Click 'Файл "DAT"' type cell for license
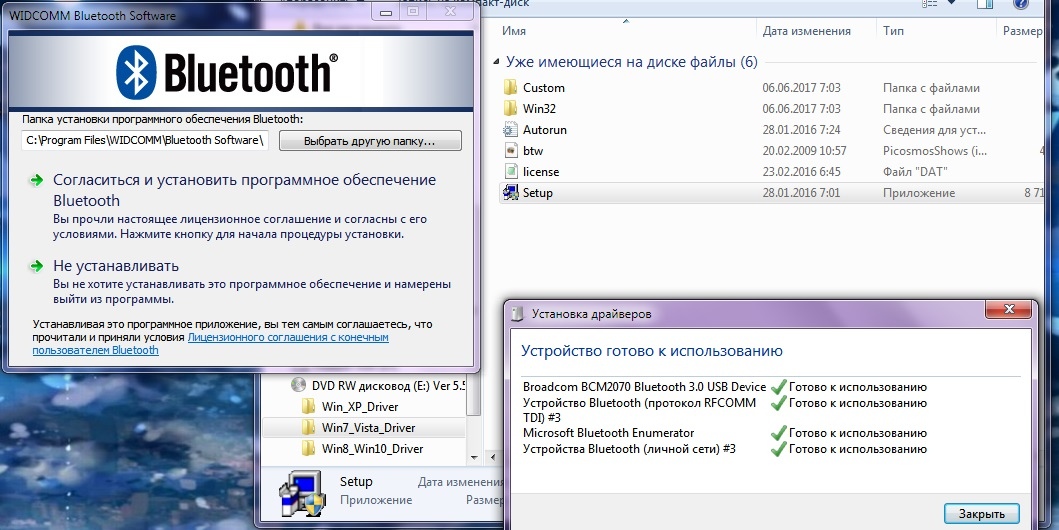 click(915, 171)
